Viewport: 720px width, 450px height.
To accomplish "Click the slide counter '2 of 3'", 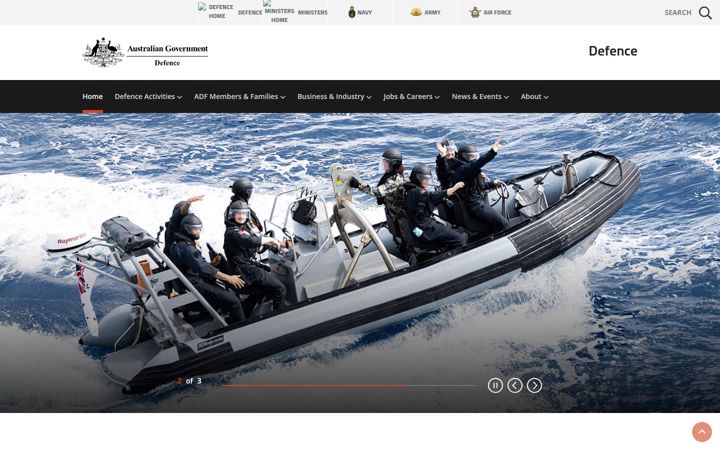I will coord(189,381).
